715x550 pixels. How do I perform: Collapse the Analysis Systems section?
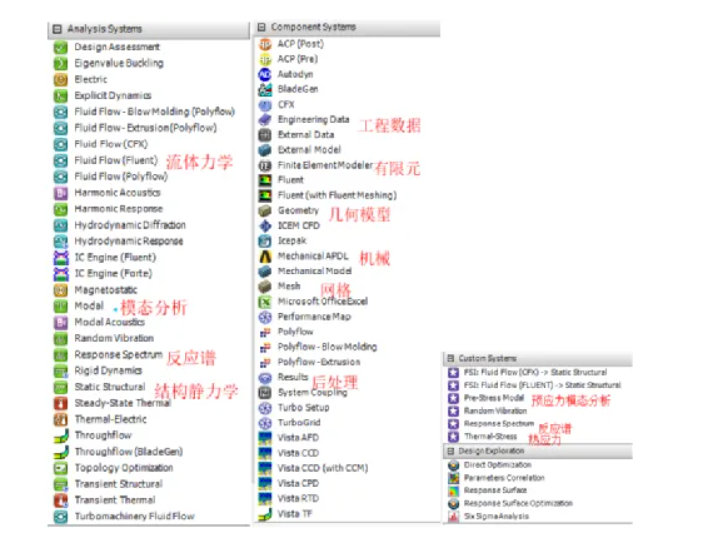pyautogui.click(x=57, y=29)
